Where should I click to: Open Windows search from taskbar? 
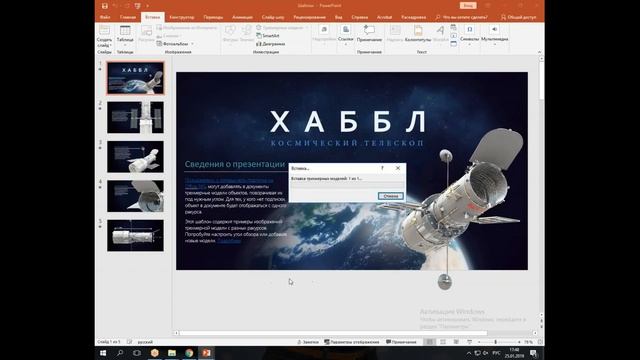pos(120,353)
